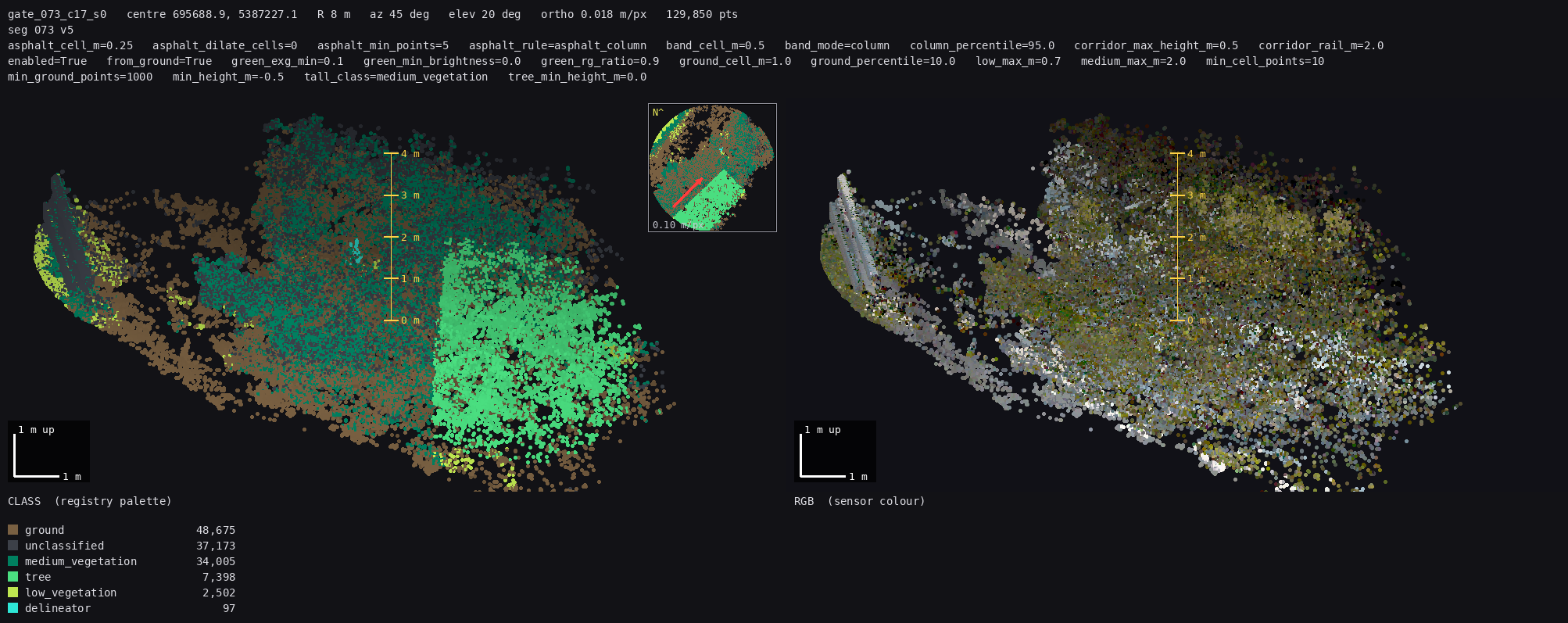Click the red arrow in minimap
The width and height of the screenshot is (1568, 623).
pos(687,192)
